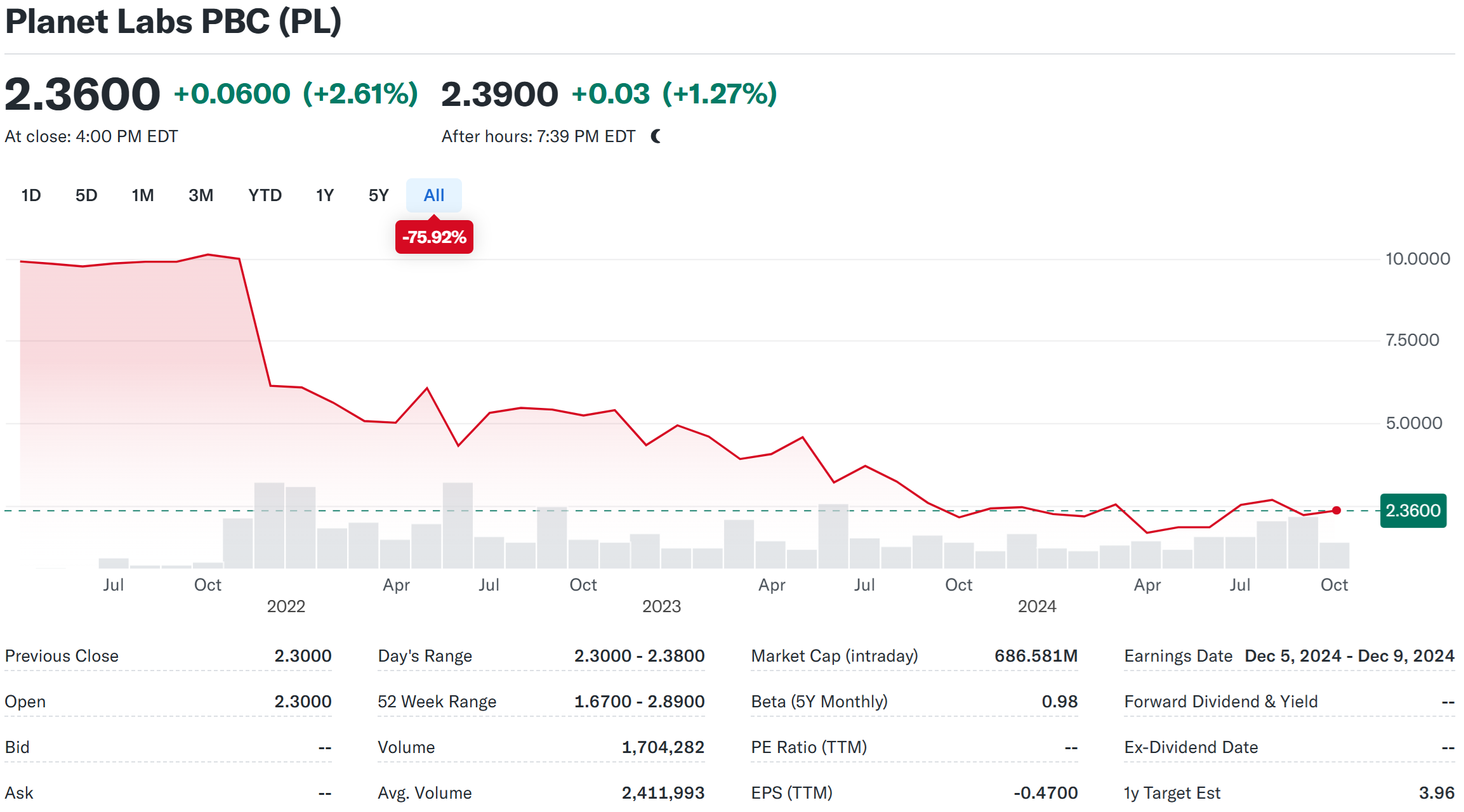Switch chart to 3M range

[x=201, y=195]
